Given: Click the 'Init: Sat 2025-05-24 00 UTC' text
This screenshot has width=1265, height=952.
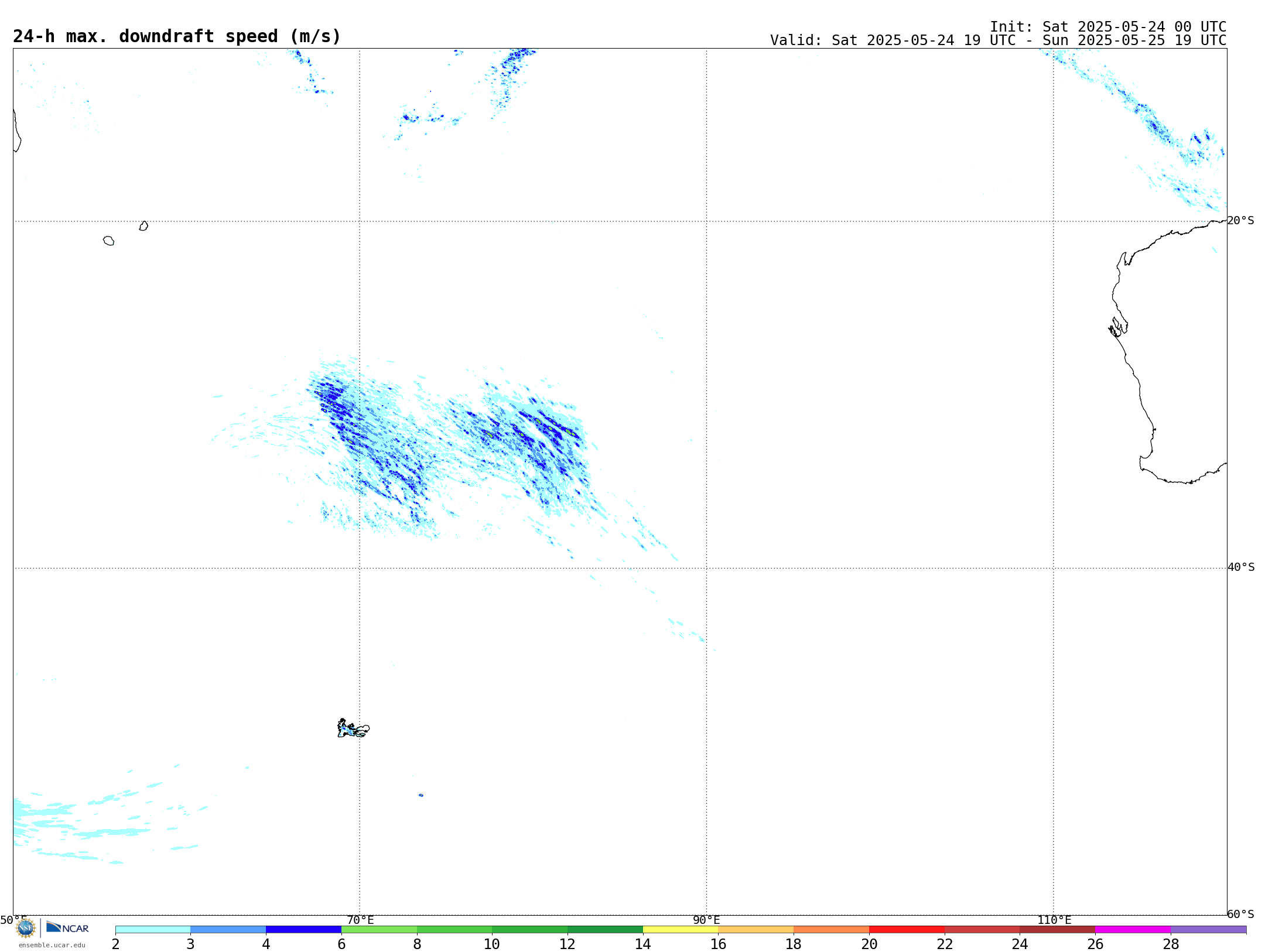Looking at the screenshot, I should pos(1108,27).
